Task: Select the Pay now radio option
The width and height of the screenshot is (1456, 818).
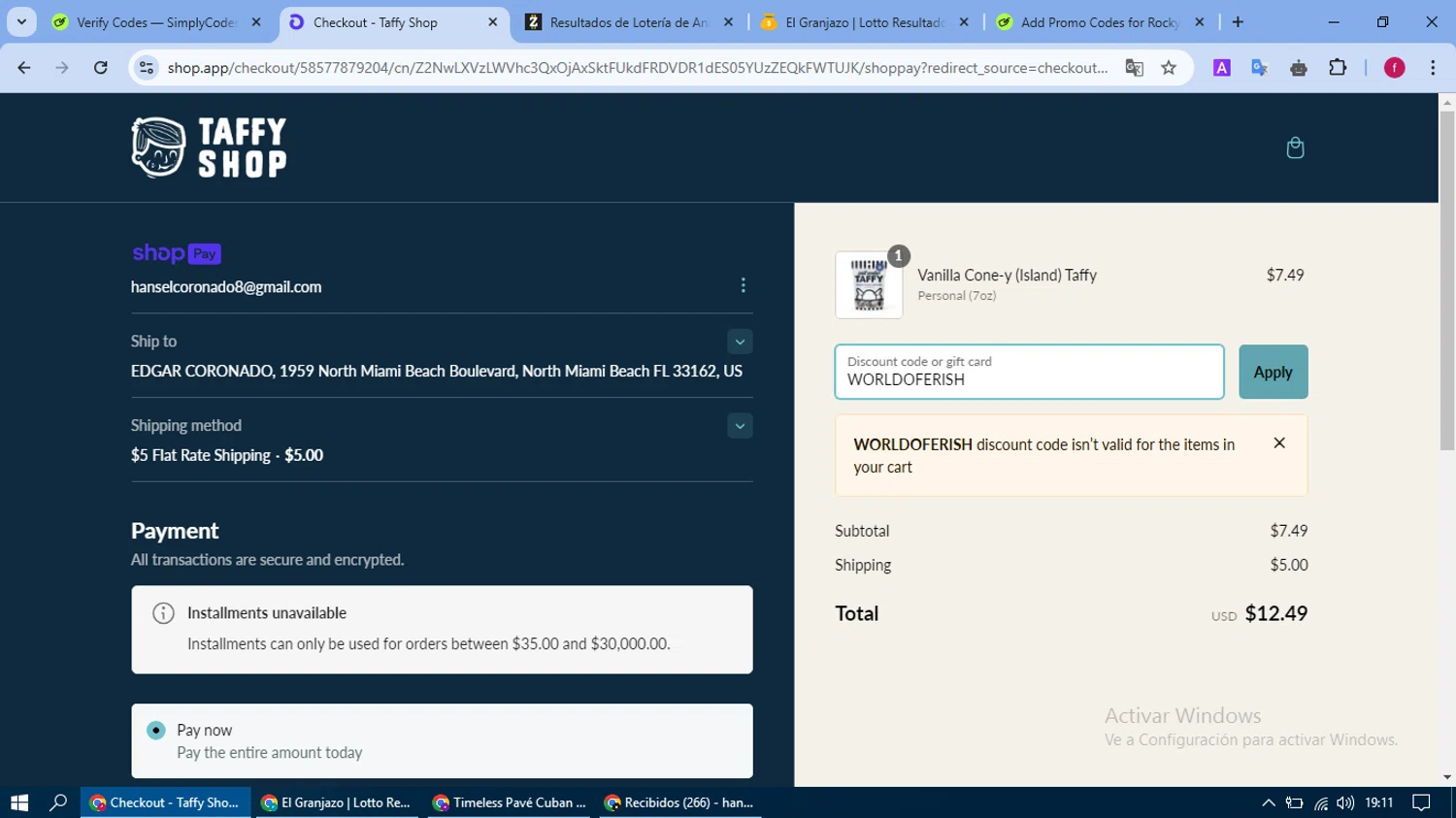Action: click(156, 730)
